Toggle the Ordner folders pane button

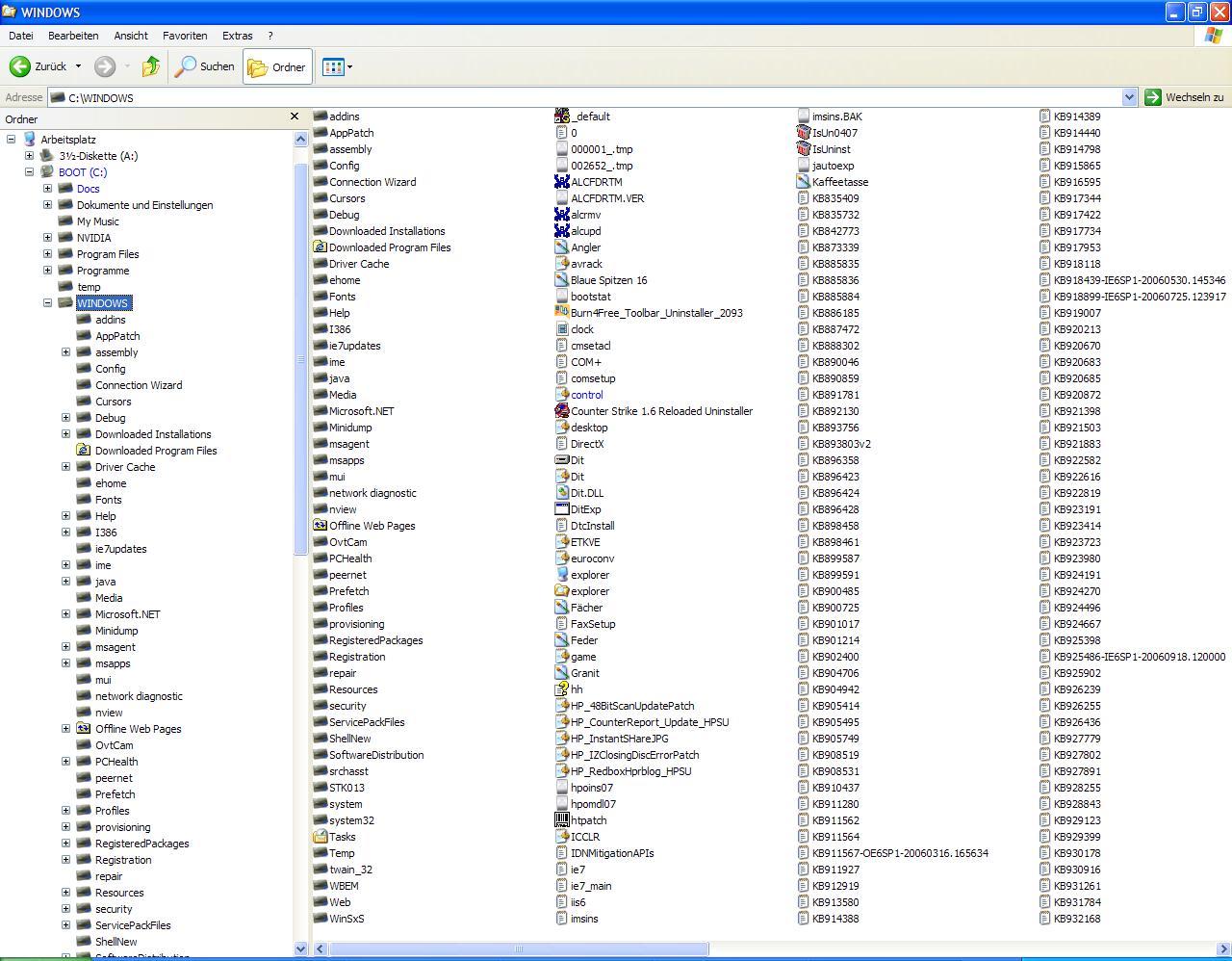click(x=277, y=66)
